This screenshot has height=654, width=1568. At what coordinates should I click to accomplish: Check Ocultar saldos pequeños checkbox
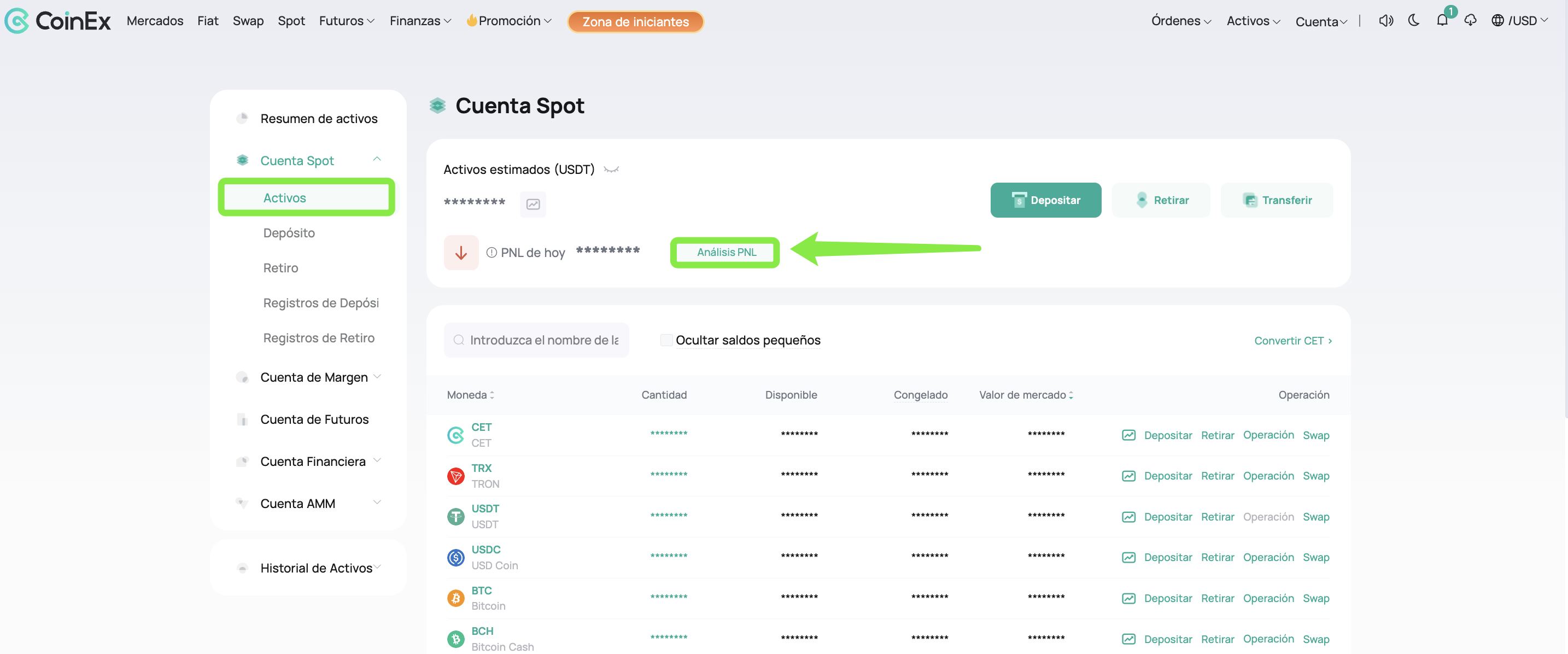click(666, 340)
